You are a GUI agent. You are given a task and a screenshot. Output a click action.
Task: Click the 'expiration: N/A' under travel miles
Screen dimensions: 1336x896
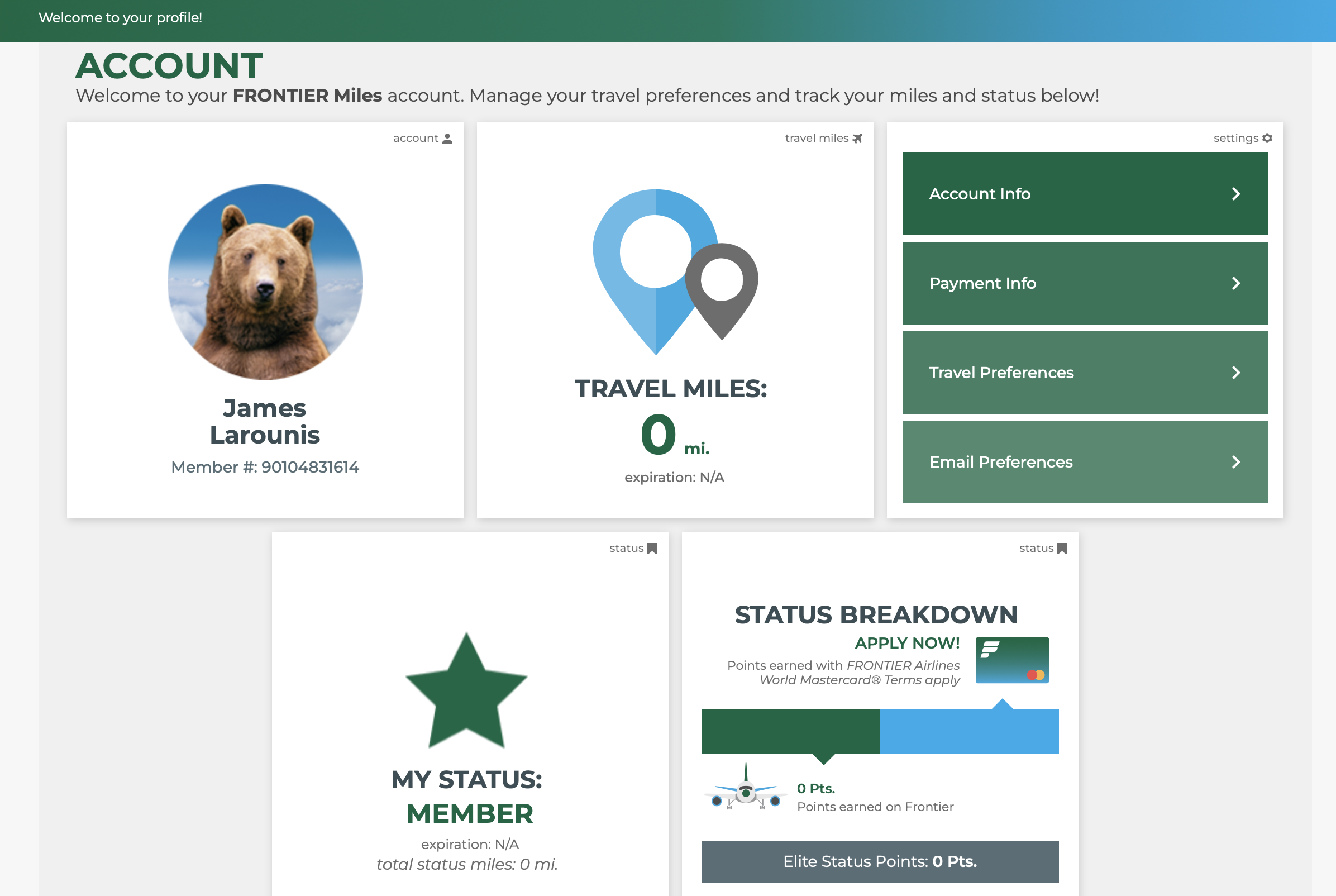tap(675, 477)
